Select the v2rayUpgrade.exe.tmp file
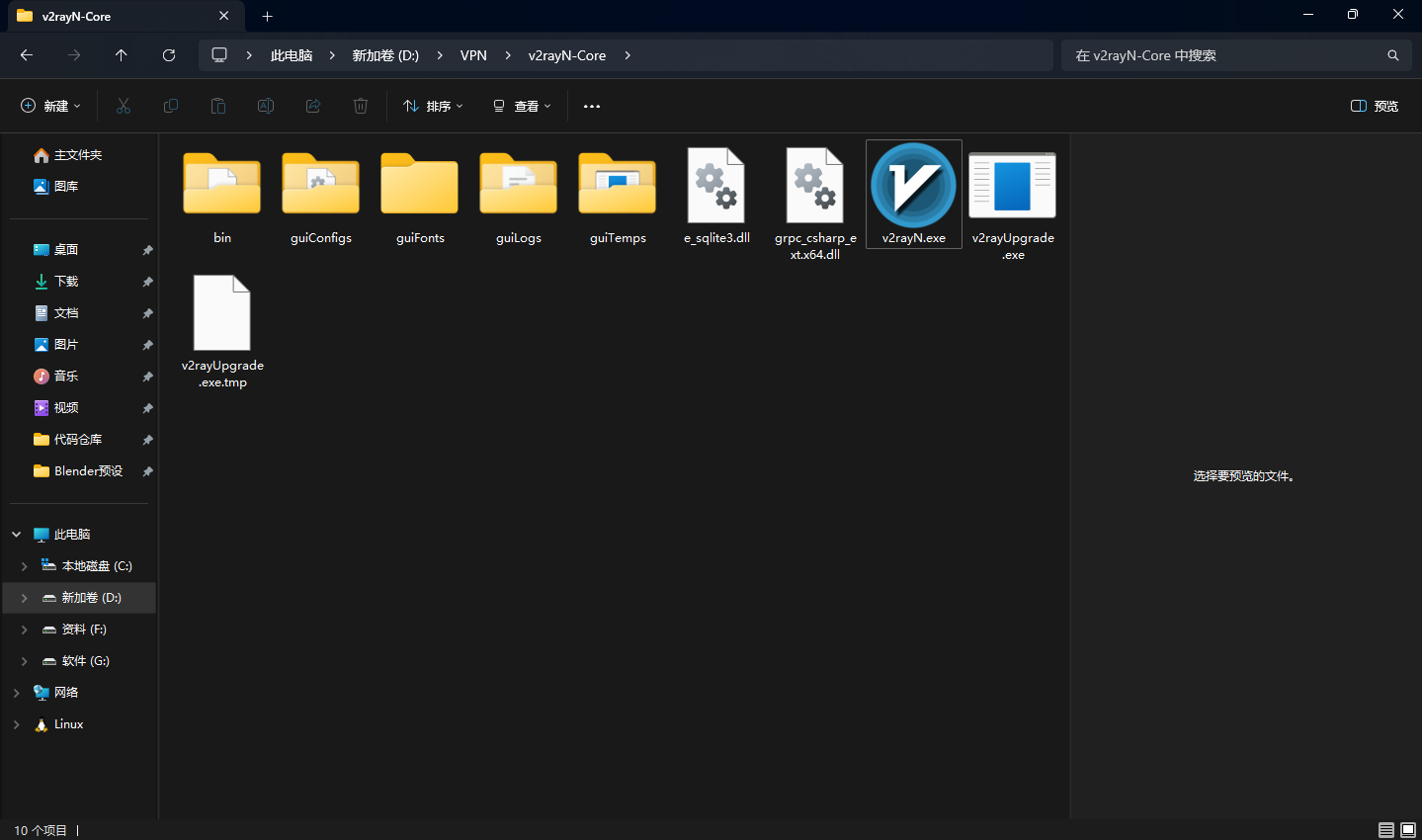This screenshot has width=1422, height=840. (222, 331)
